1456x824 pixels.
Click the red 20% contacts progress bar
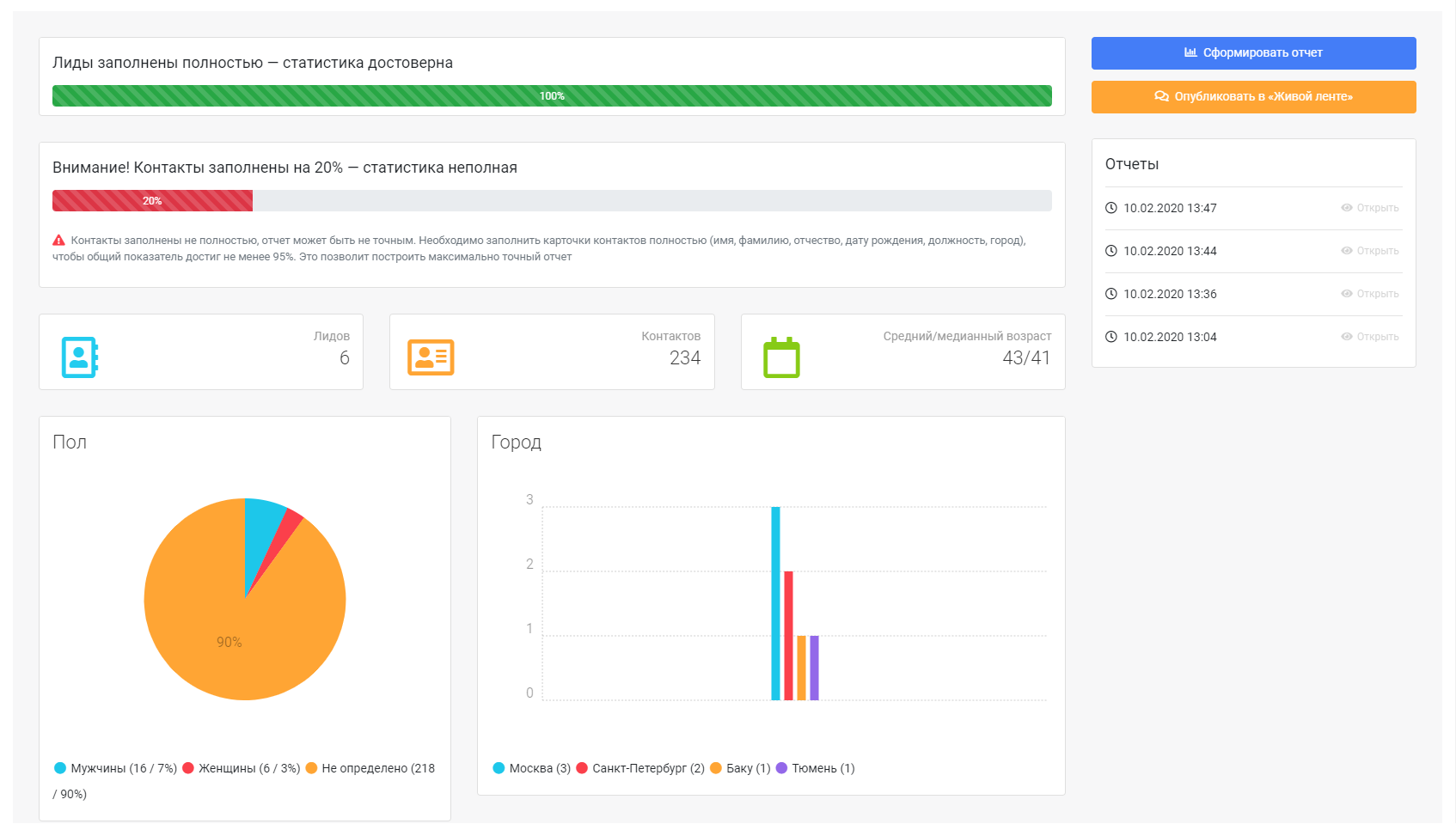coord(152,201)
